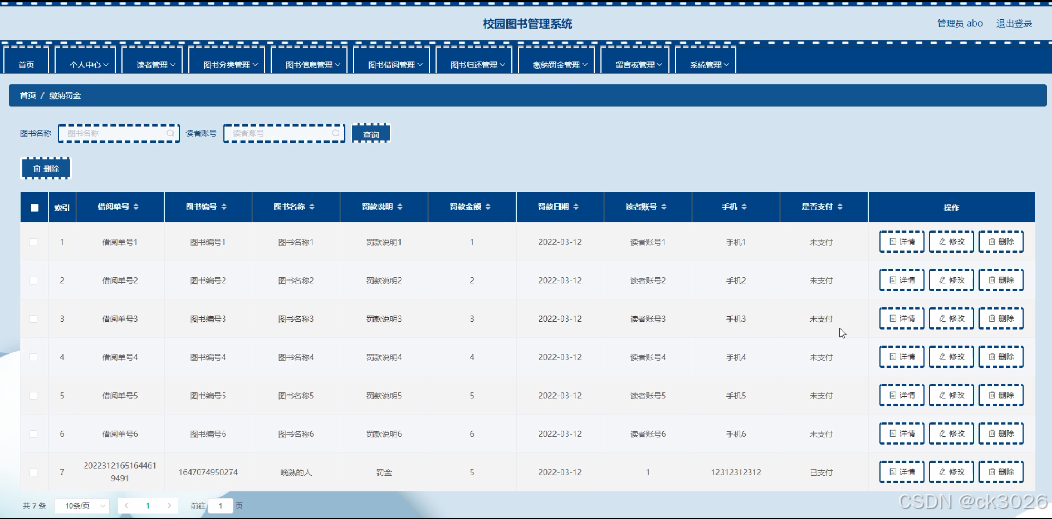Tick checkbox for row 借阅单号1
Viewport: 1052px width, 519px height.
34,242
